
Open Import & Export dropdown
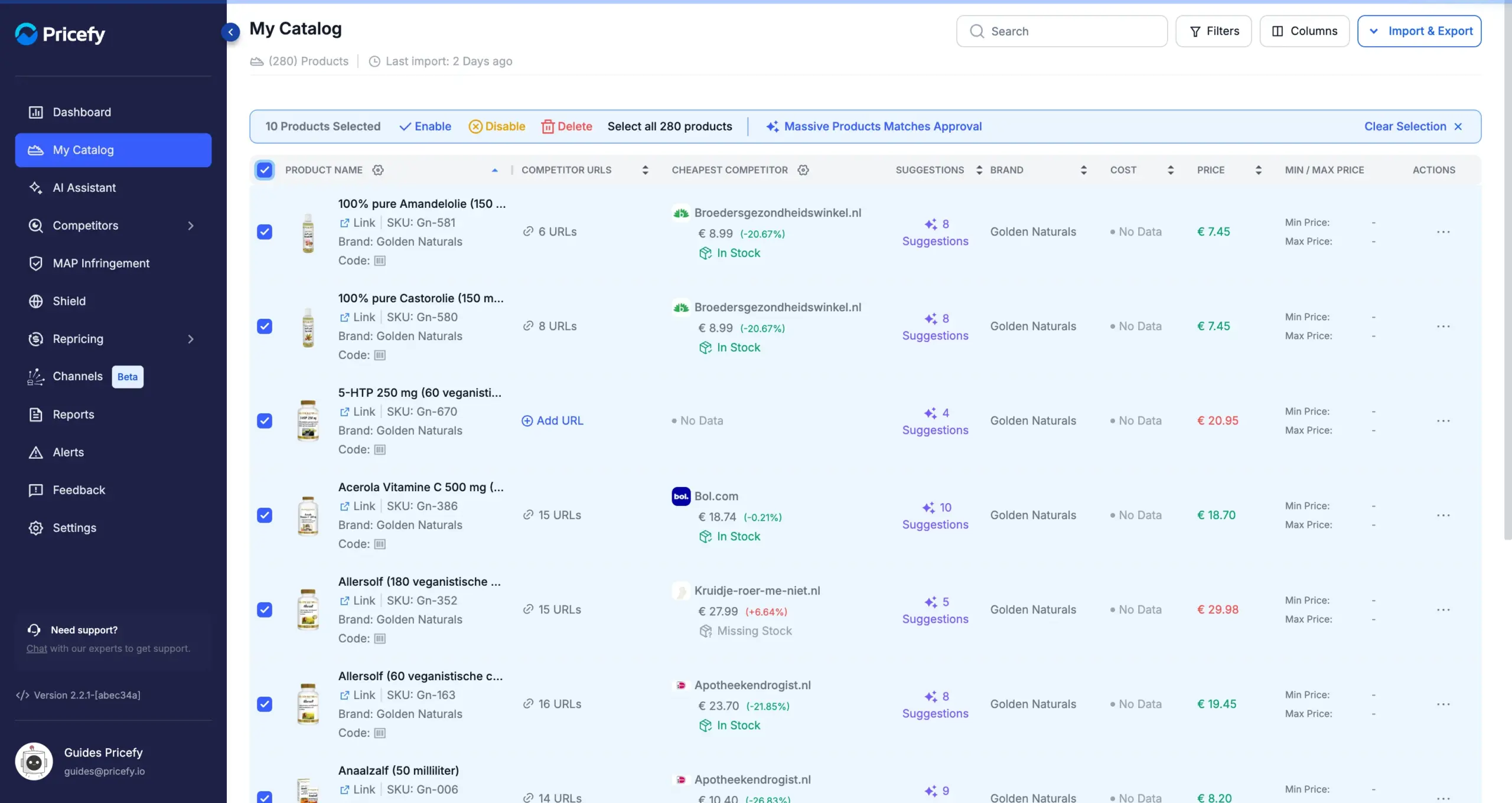pyautogui.click(x=1419, y=31)
